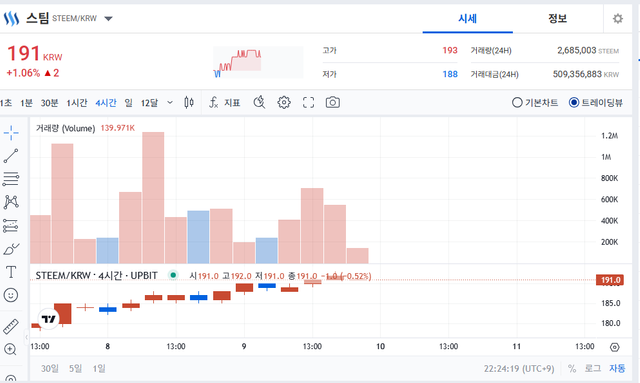Screen dimensions: 640x383
Task: Expand the time interval dropdown chevron
Action: pos(170,102)
